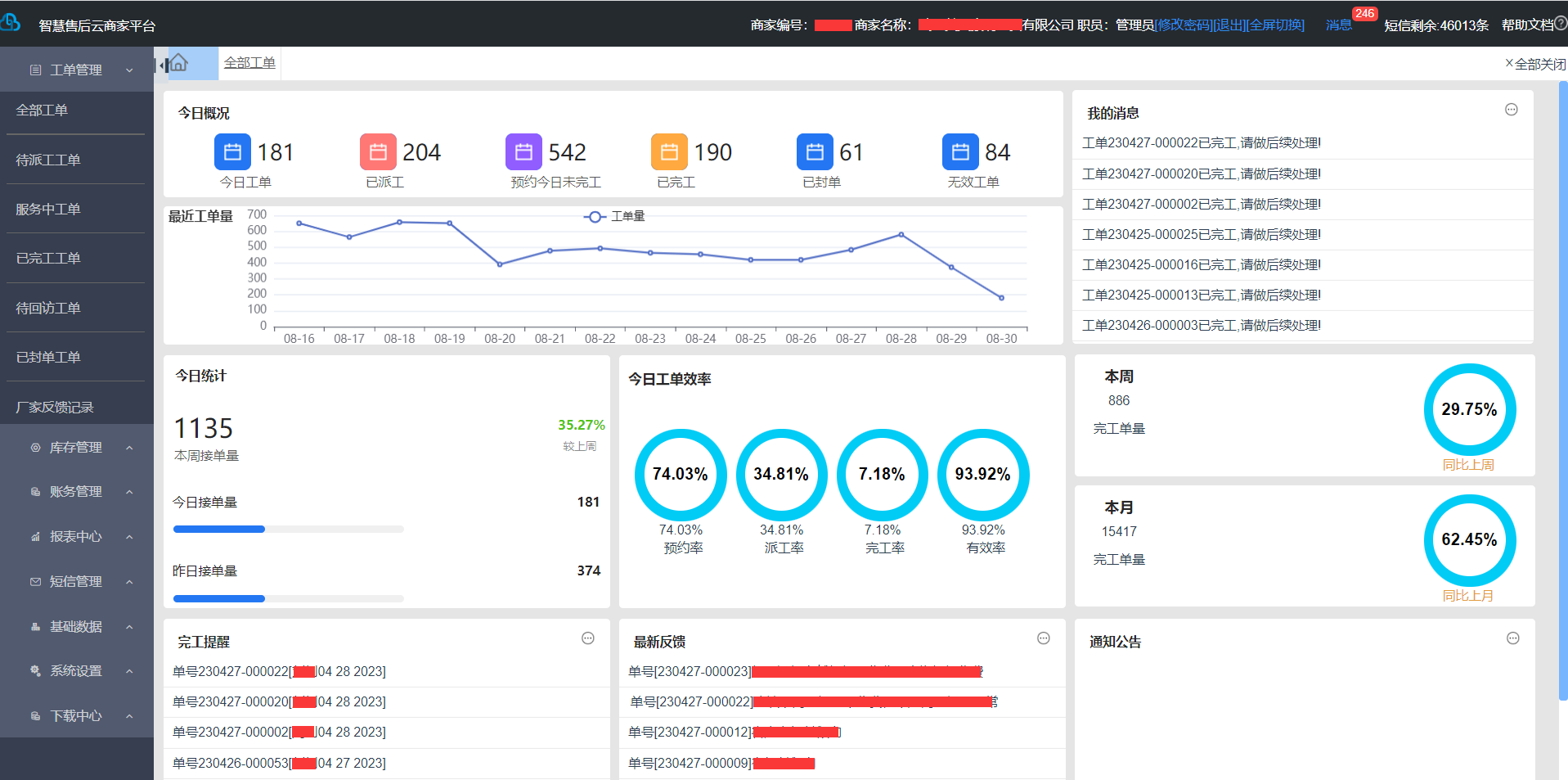The width and height of the screenshot is (1568, 780).
Task: Open message for 工单230427-000022 已完工
Action: (1201, 143)
